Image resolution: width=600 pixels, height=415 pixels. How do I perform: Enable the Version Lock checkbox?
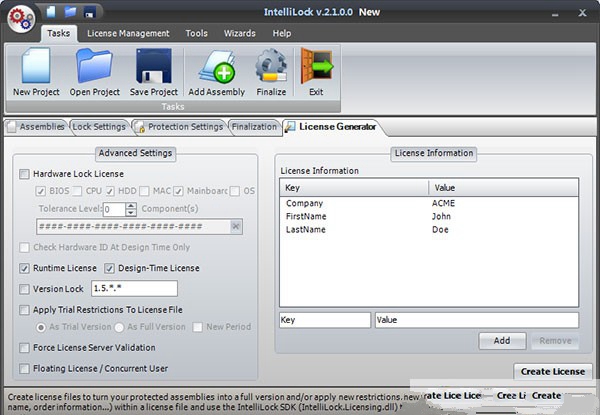(x=24, y=289)
